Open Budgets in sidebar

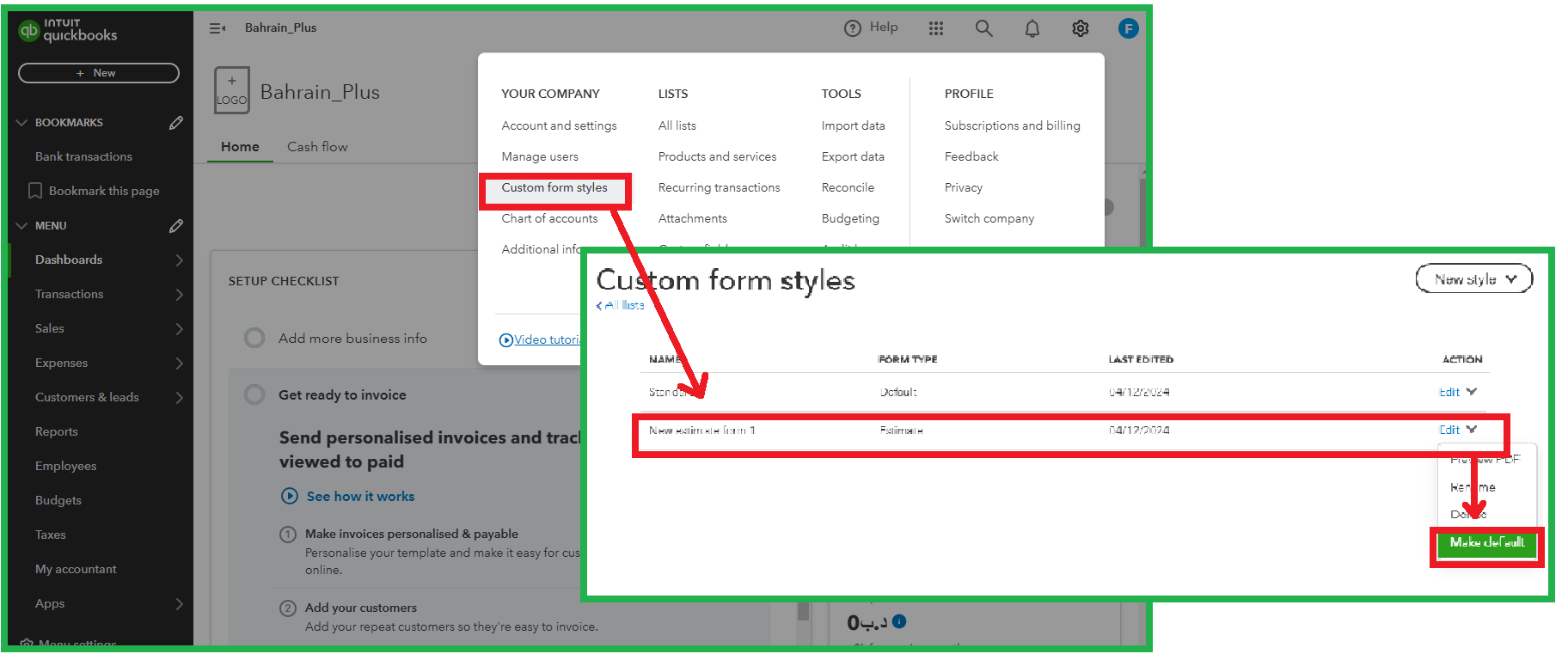[58, 500]
